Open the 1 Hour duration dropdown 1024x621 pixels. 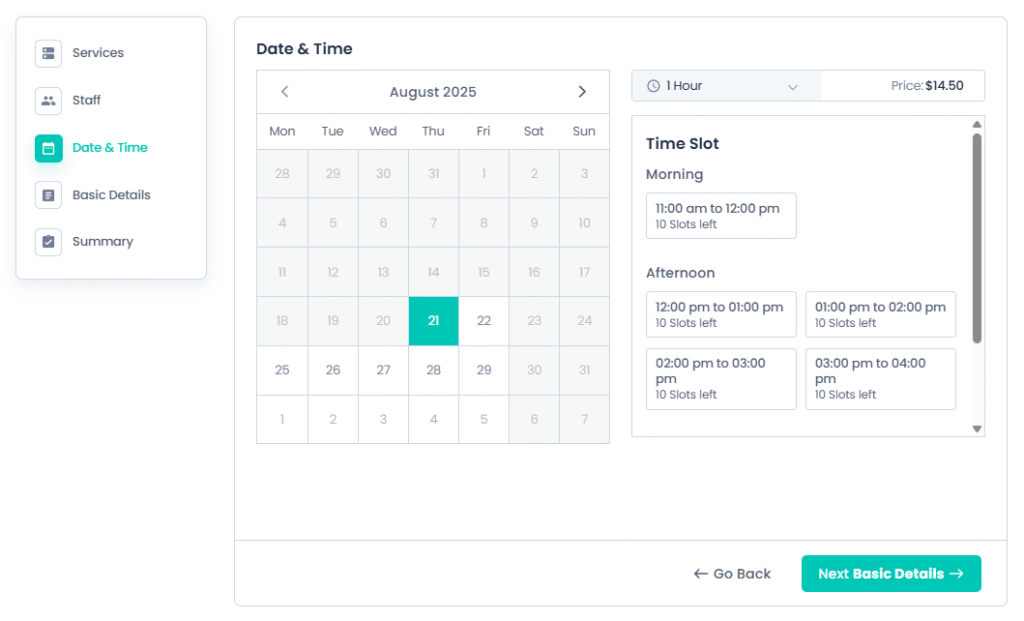click(726, 86)
